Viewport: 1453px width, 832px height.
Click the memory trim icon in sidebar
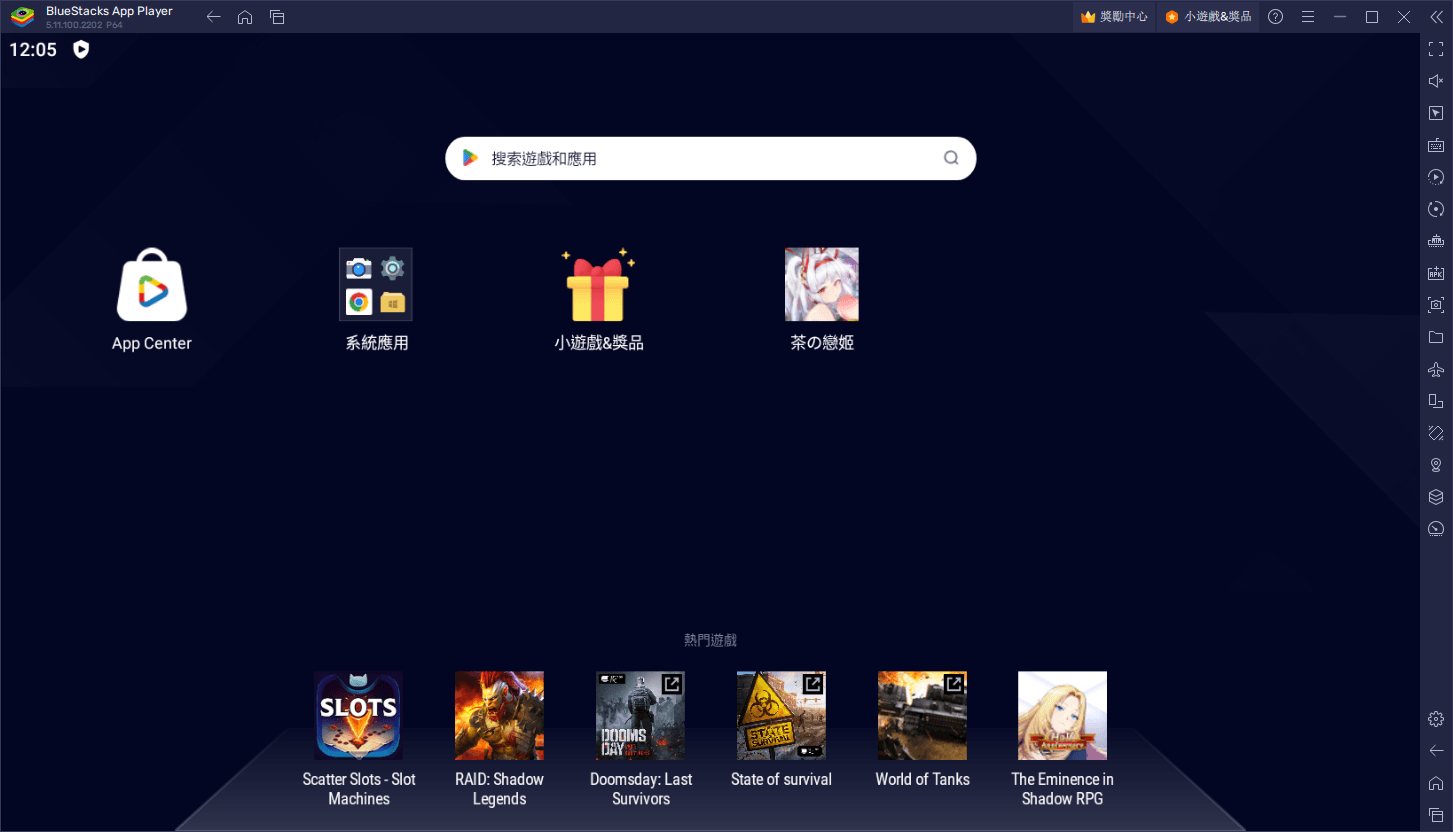(1436, 241)
